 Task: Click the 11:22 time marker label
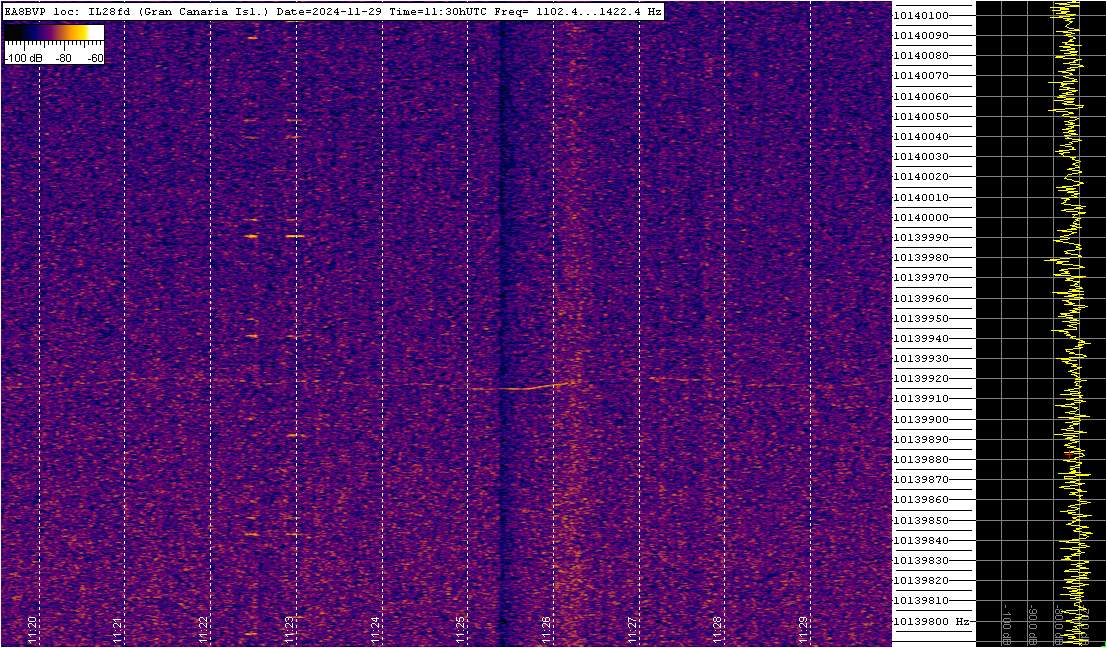(x=204, y=623)
